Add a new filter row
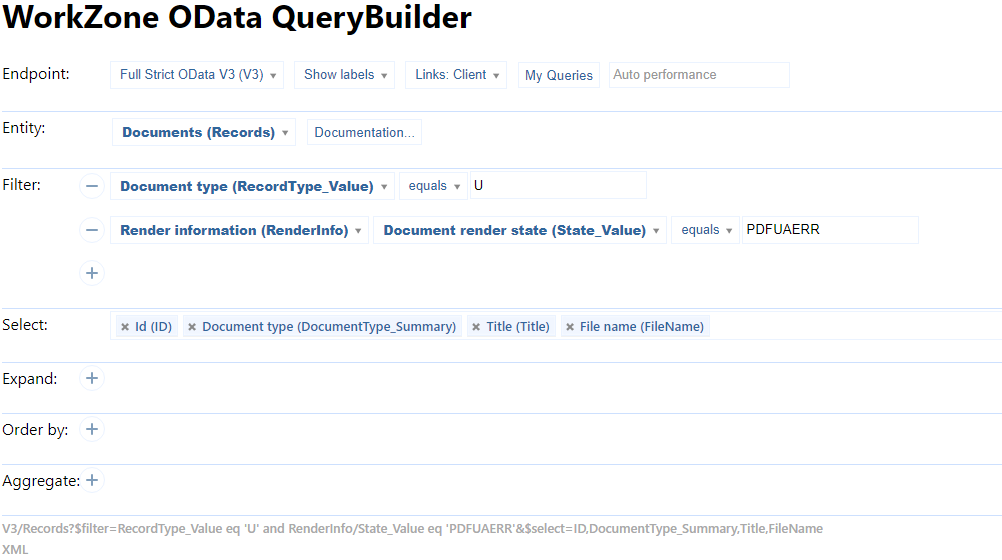 click(x=92, y=273)
